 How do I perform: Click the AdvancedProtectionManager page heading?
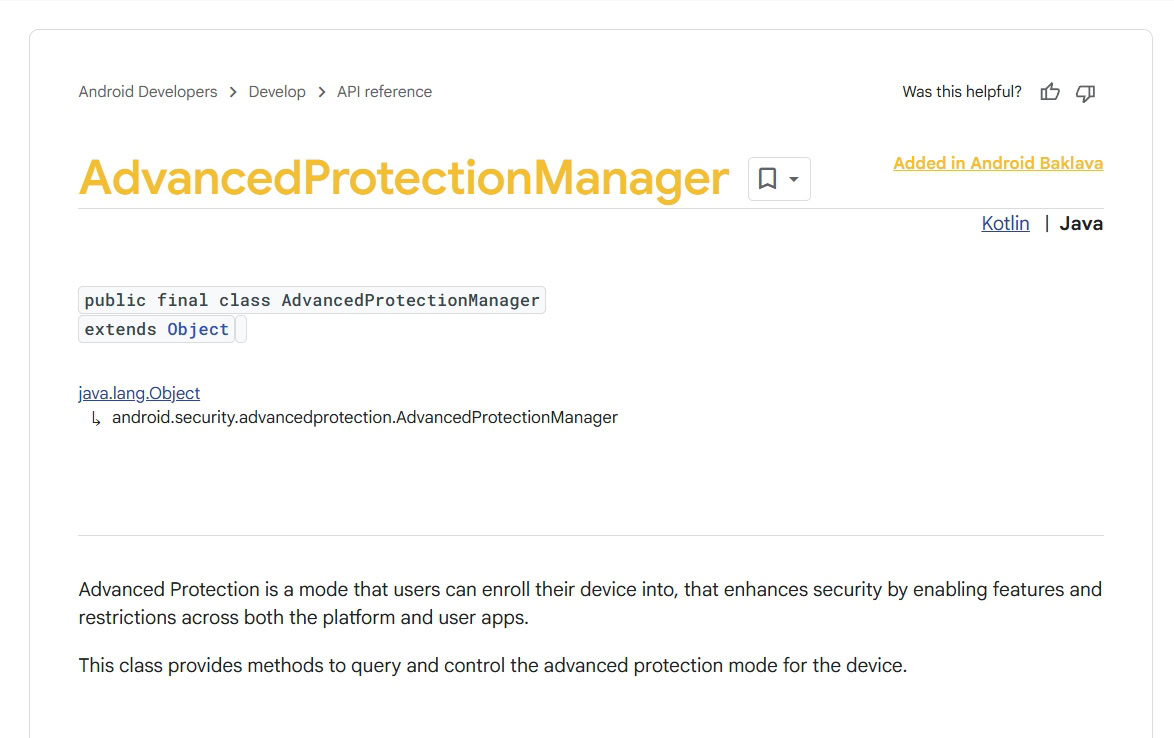click(x=404, y=178)
